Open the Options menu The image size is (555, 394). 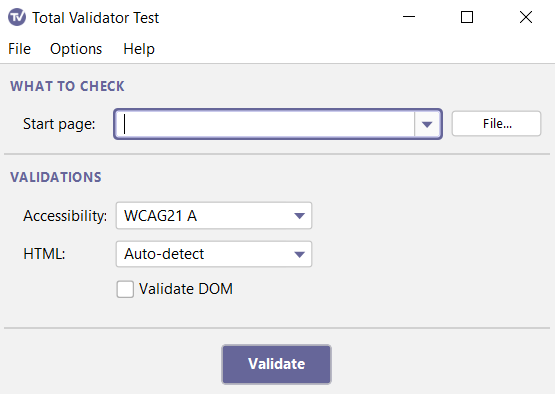pyautogui.click(x=76, y=49)
